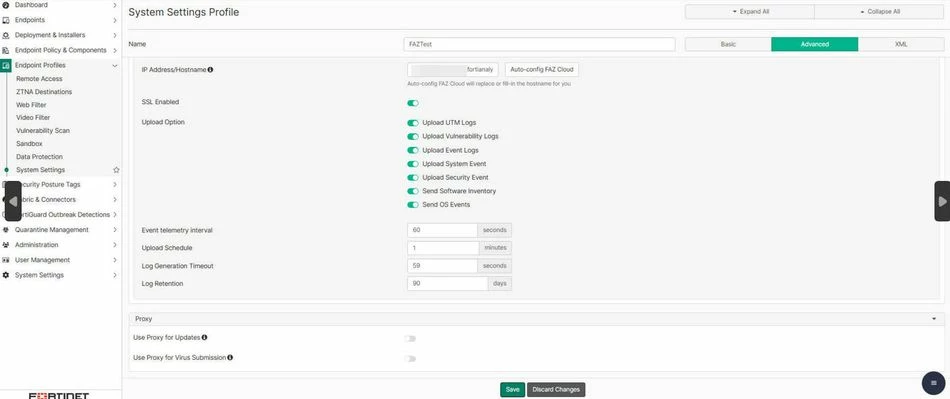Image resolution: width=950 pixels, height=399 pixels.
Task: Expand Quarantine Management chevron
Action: [115, 230]
